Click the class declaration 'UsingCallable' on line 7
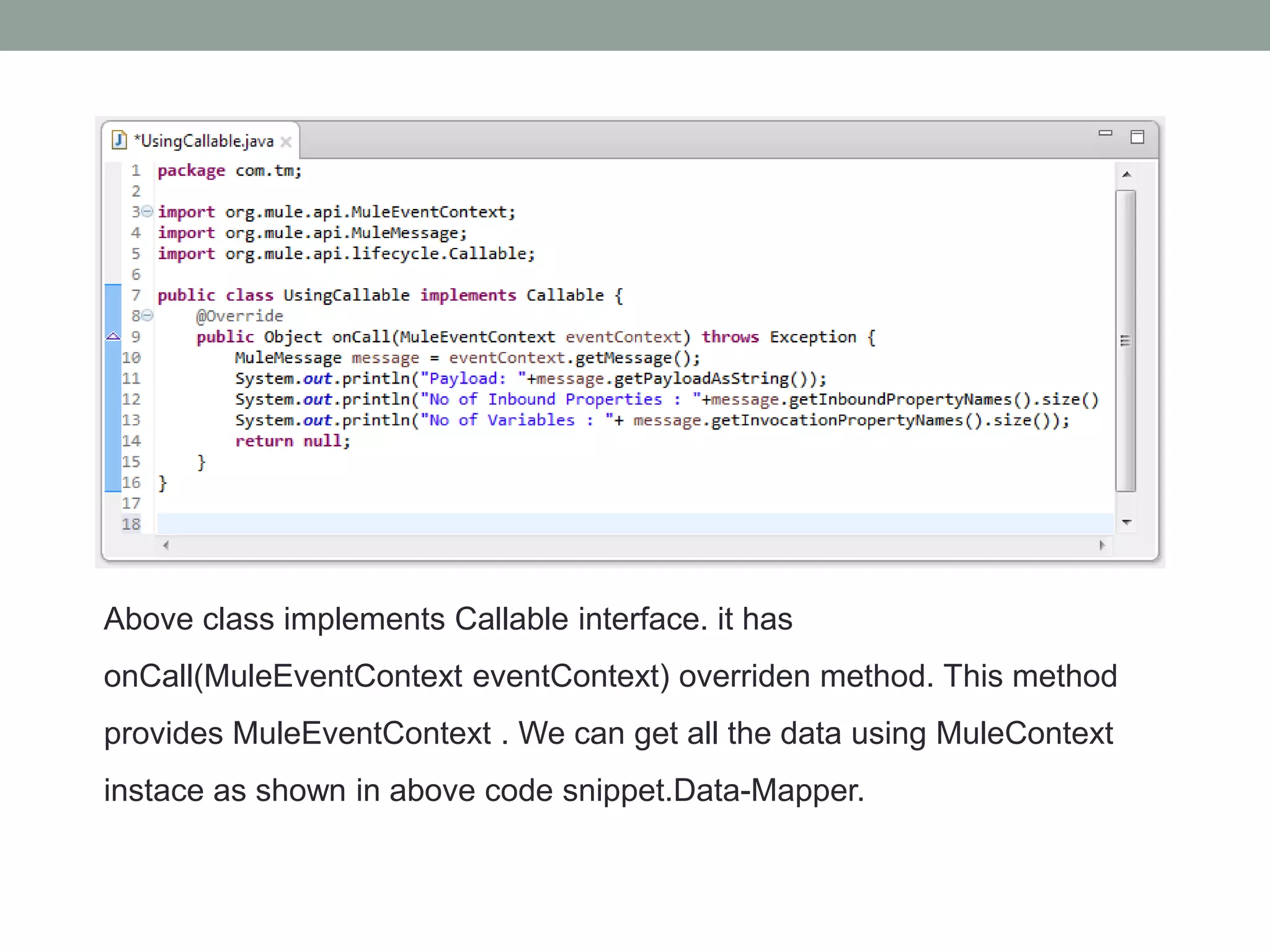 [x=346, y=296]
